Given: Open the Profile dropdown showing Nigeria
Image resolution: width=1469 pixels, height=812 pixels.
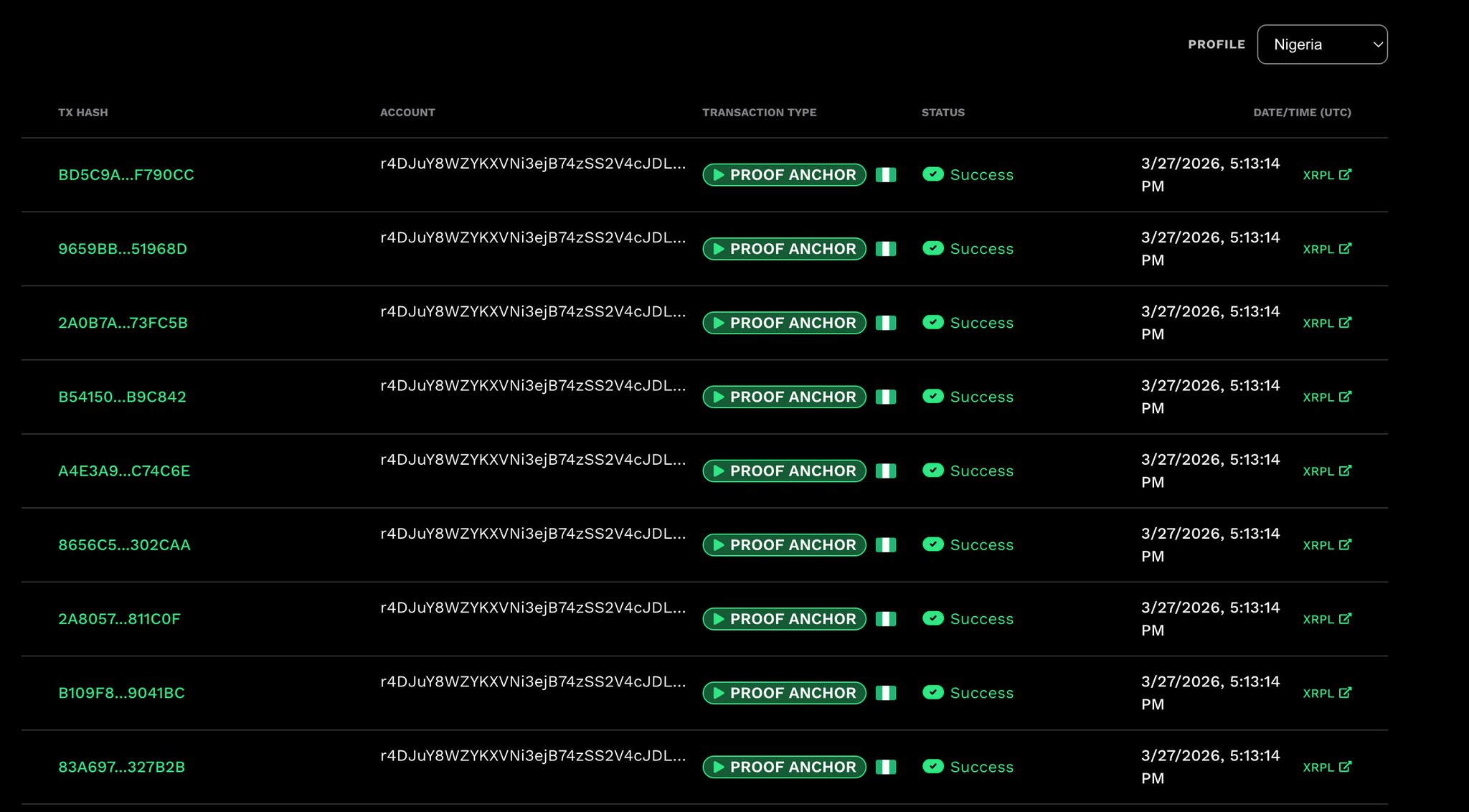Looking at the screenshot, I should pyautogui.click(x=1322, y=44).
